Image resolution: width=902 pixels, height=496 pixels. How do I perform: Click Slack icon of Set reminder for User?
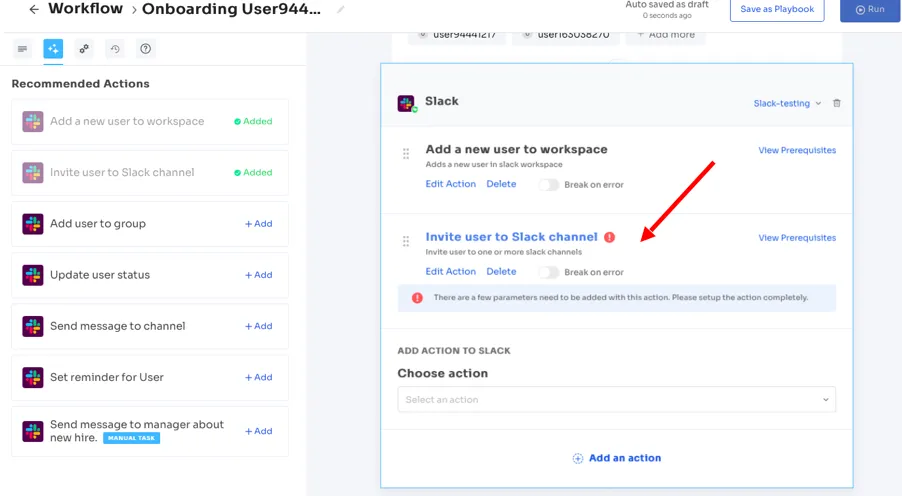click(33, 377)
